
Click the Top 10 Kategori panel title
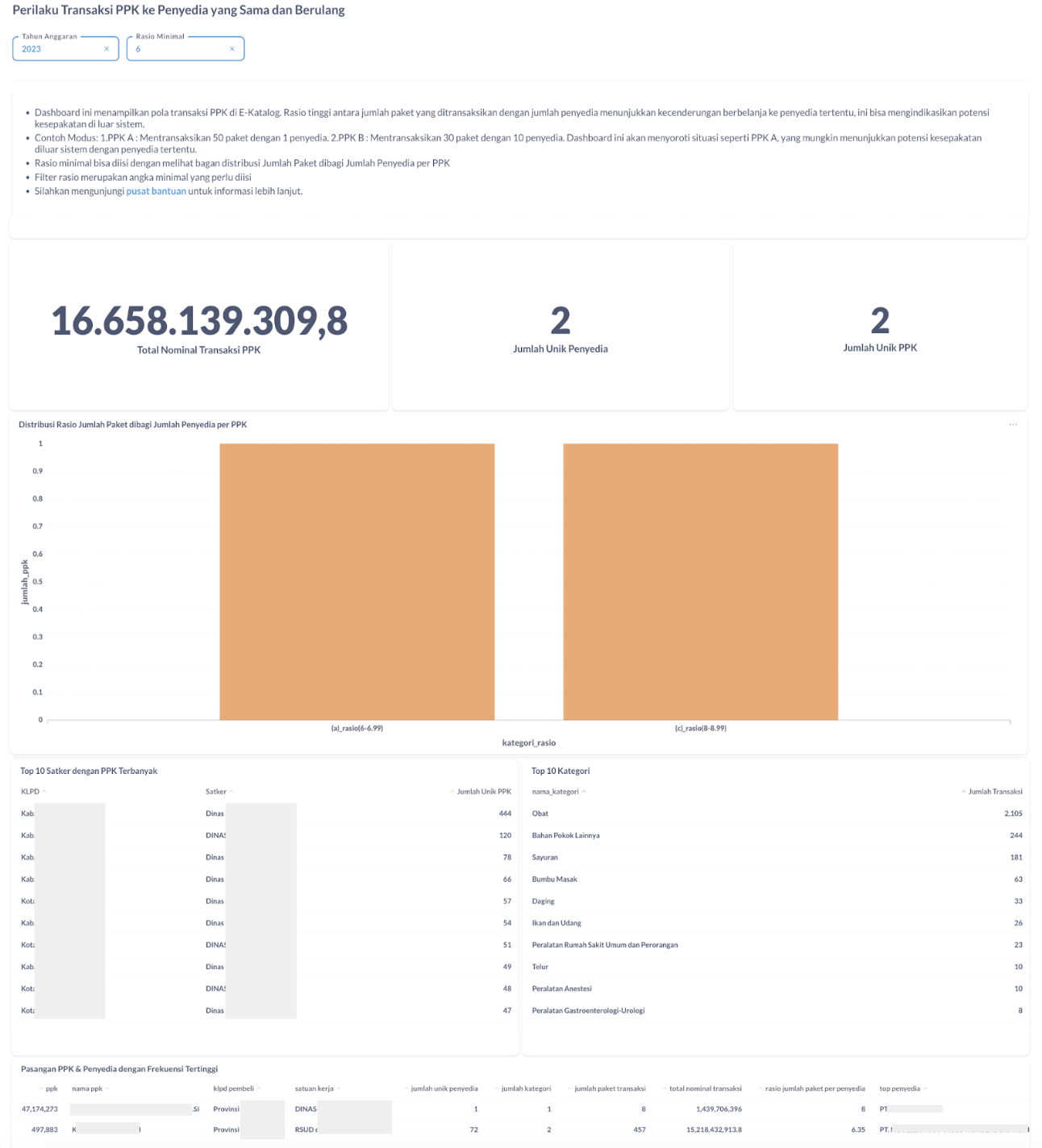point(561,772)
